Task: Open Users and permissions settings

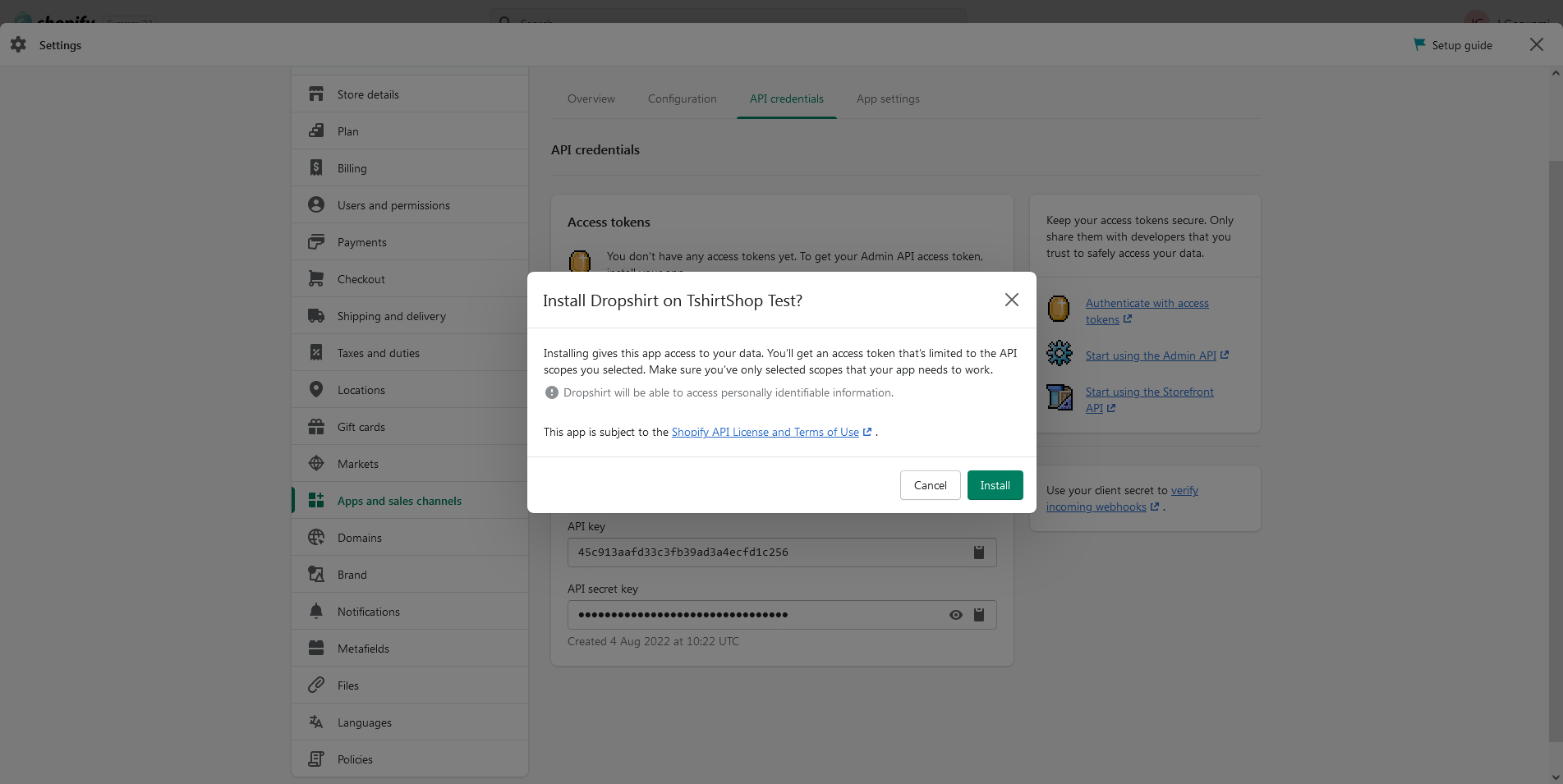Action: click(410, 205)
